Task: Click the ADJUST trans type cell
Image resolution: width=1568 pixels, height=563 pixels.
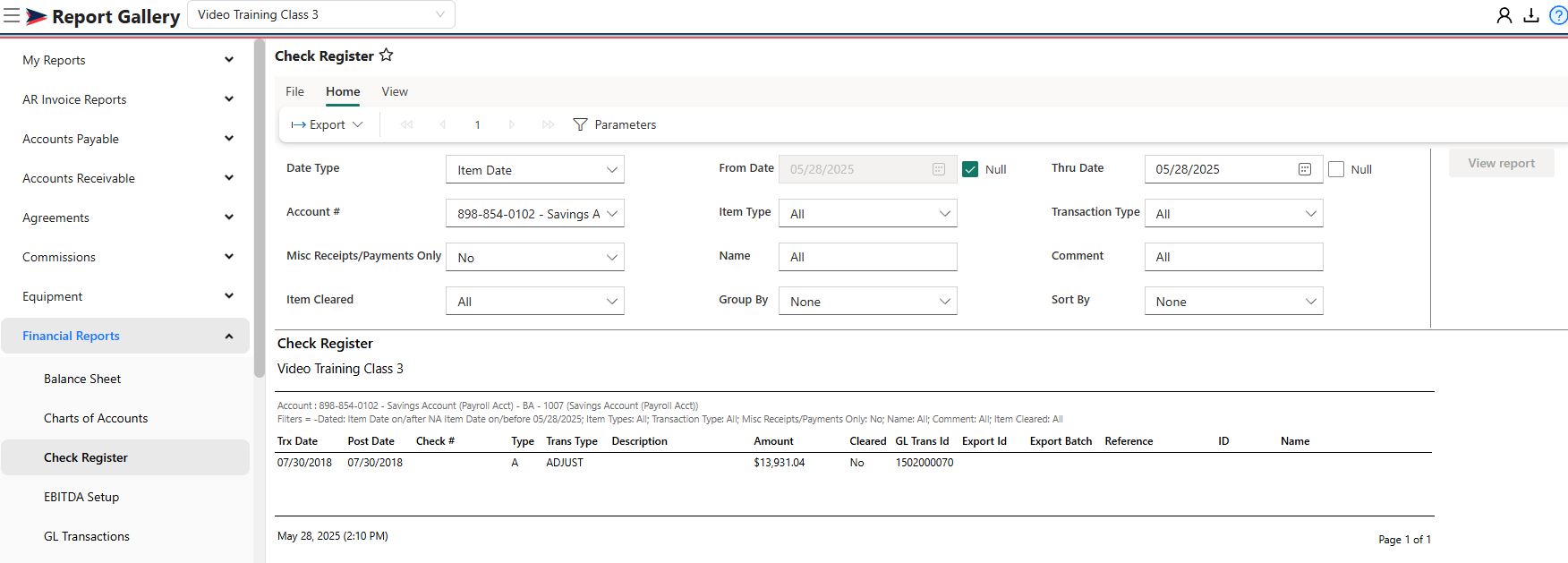Action: pyautogui.click(x=565, y=463)
